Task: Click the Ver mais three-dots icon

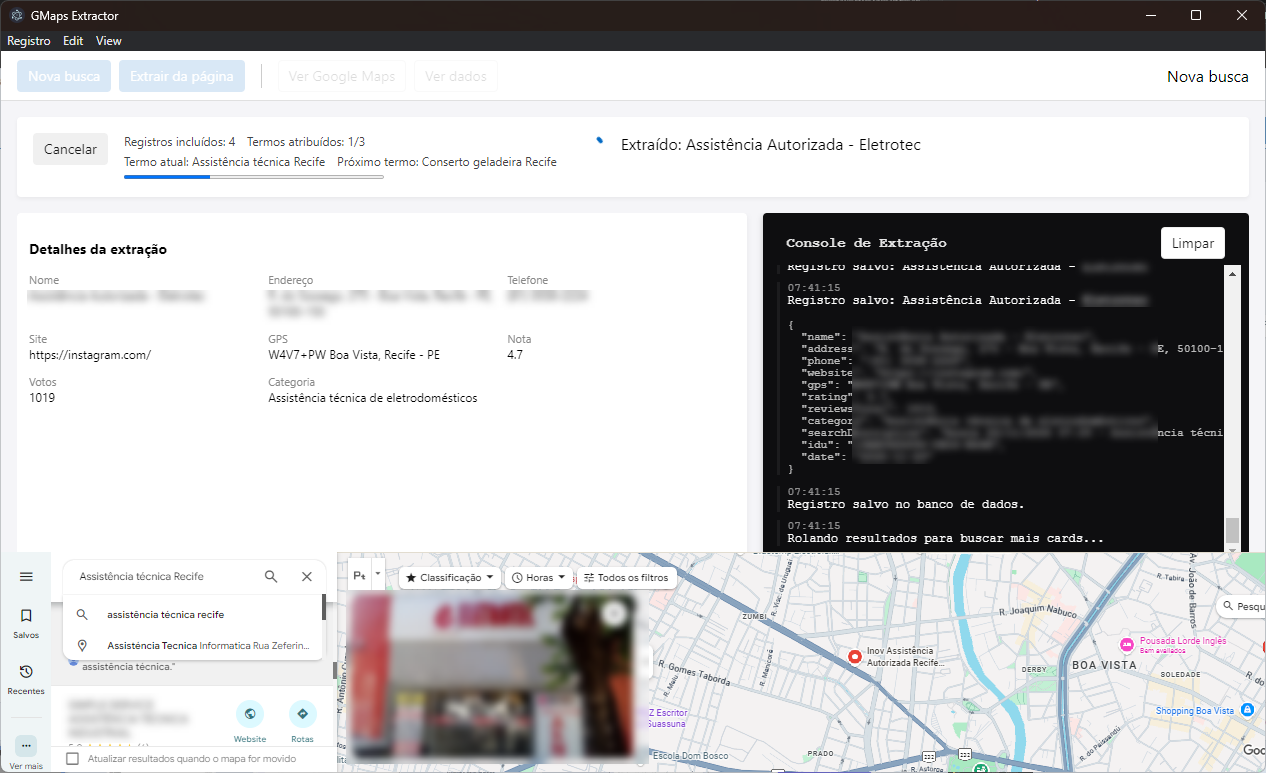Action: [26, 746]
